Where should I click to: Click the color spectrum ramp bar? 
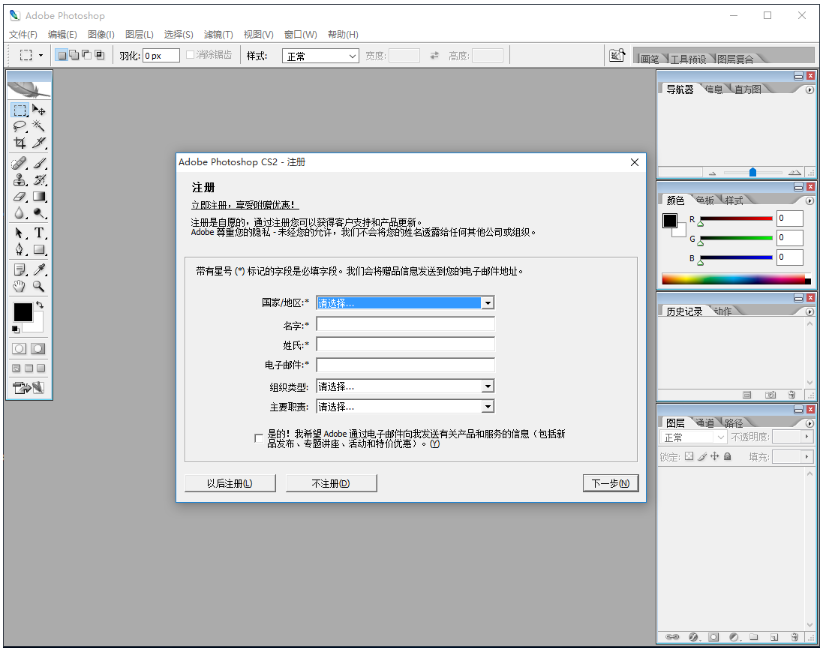point(735,280)
